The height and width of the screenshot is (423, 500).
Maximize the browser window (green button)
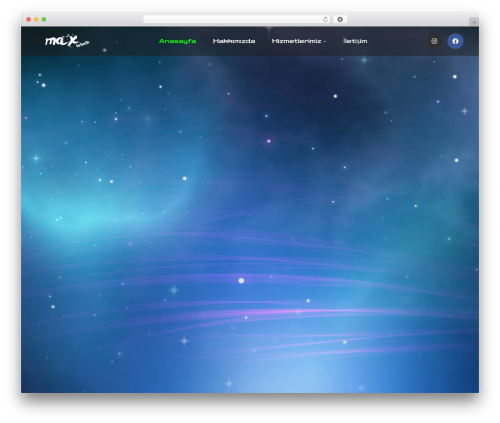coord(44,19)
